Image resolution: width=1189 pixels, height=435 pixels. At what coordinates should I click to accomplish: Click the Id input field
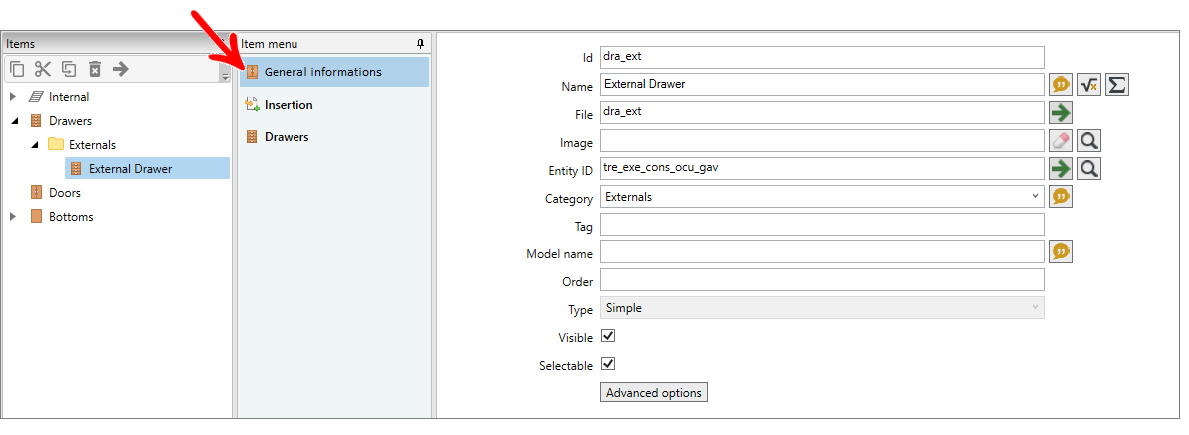(822, 57)
